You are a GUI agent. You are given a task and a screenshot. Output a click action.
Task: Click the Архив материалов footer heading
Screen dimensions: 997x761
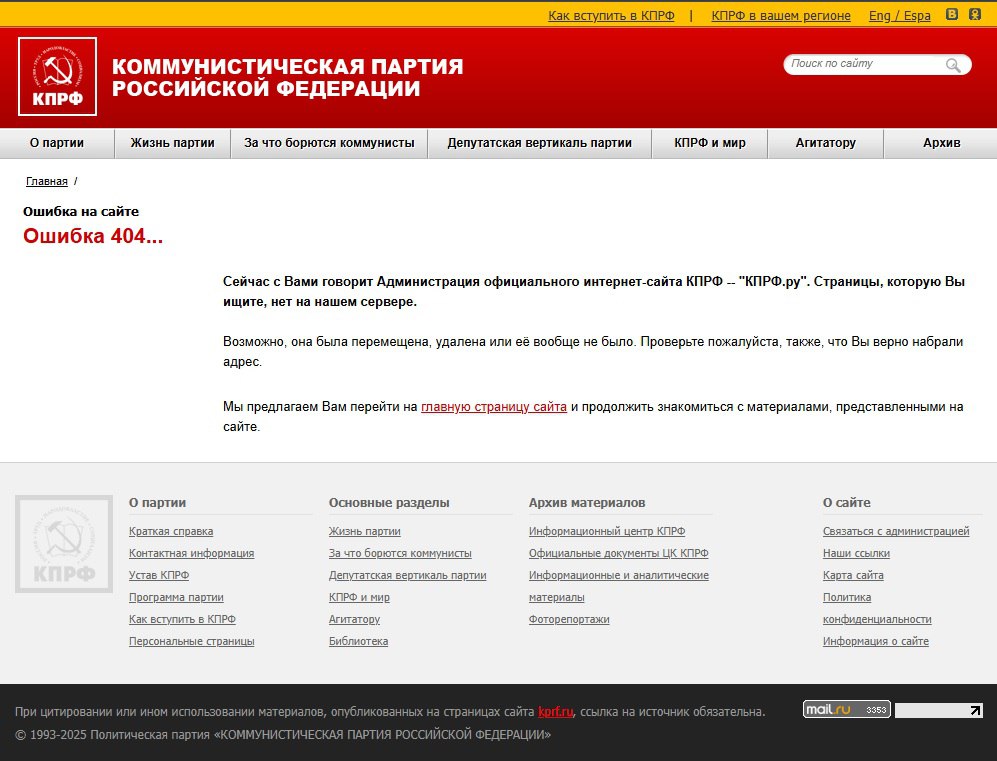587,503
